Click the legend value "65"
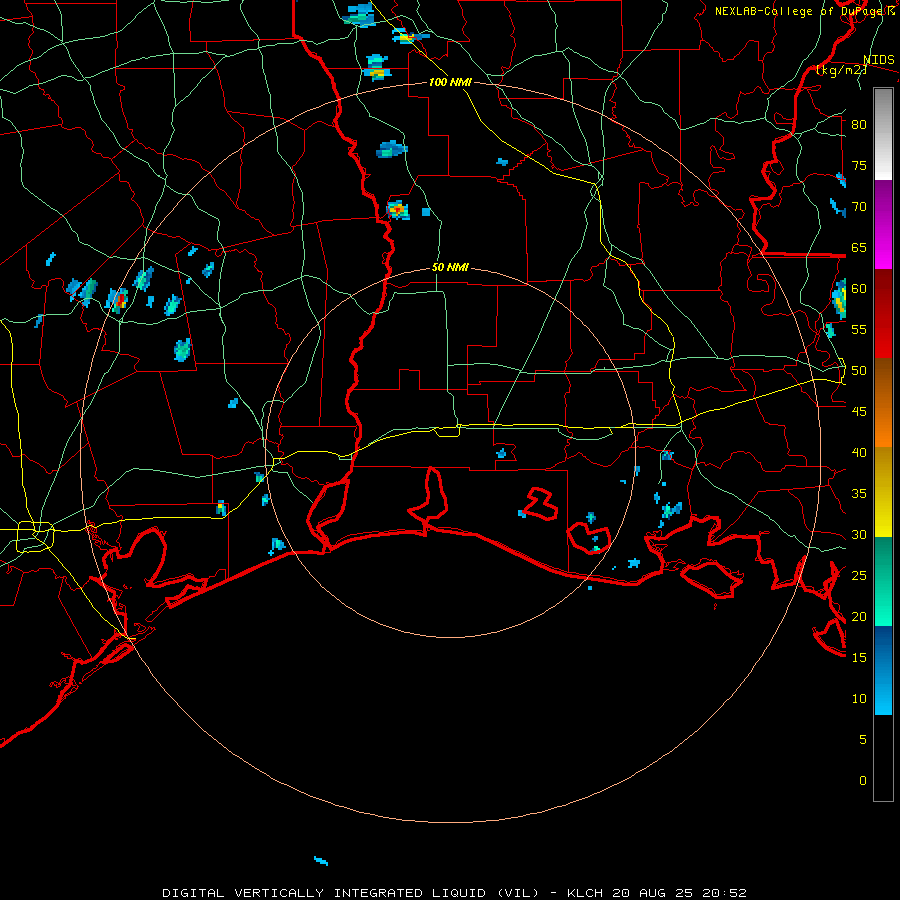This screenshot has height=900, width=900. [859, 247]
